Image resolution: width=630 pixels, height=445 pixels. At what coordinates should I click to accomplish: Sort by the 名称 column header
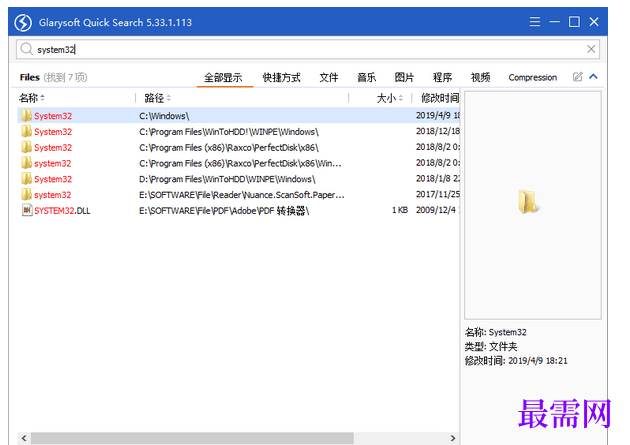(31, 98)
